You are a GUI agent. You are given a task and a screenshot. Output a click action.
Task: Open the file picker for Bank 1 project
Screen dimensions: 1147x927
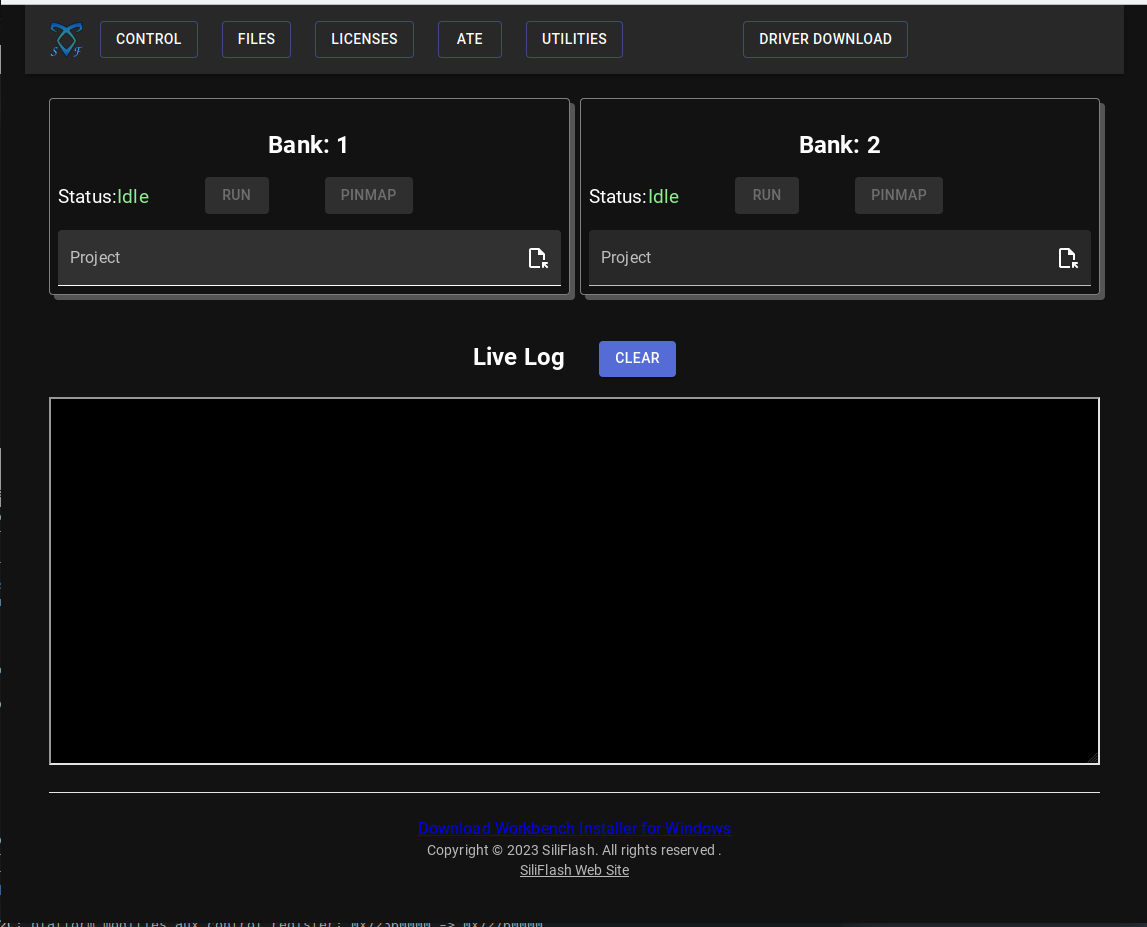(539, 257)
